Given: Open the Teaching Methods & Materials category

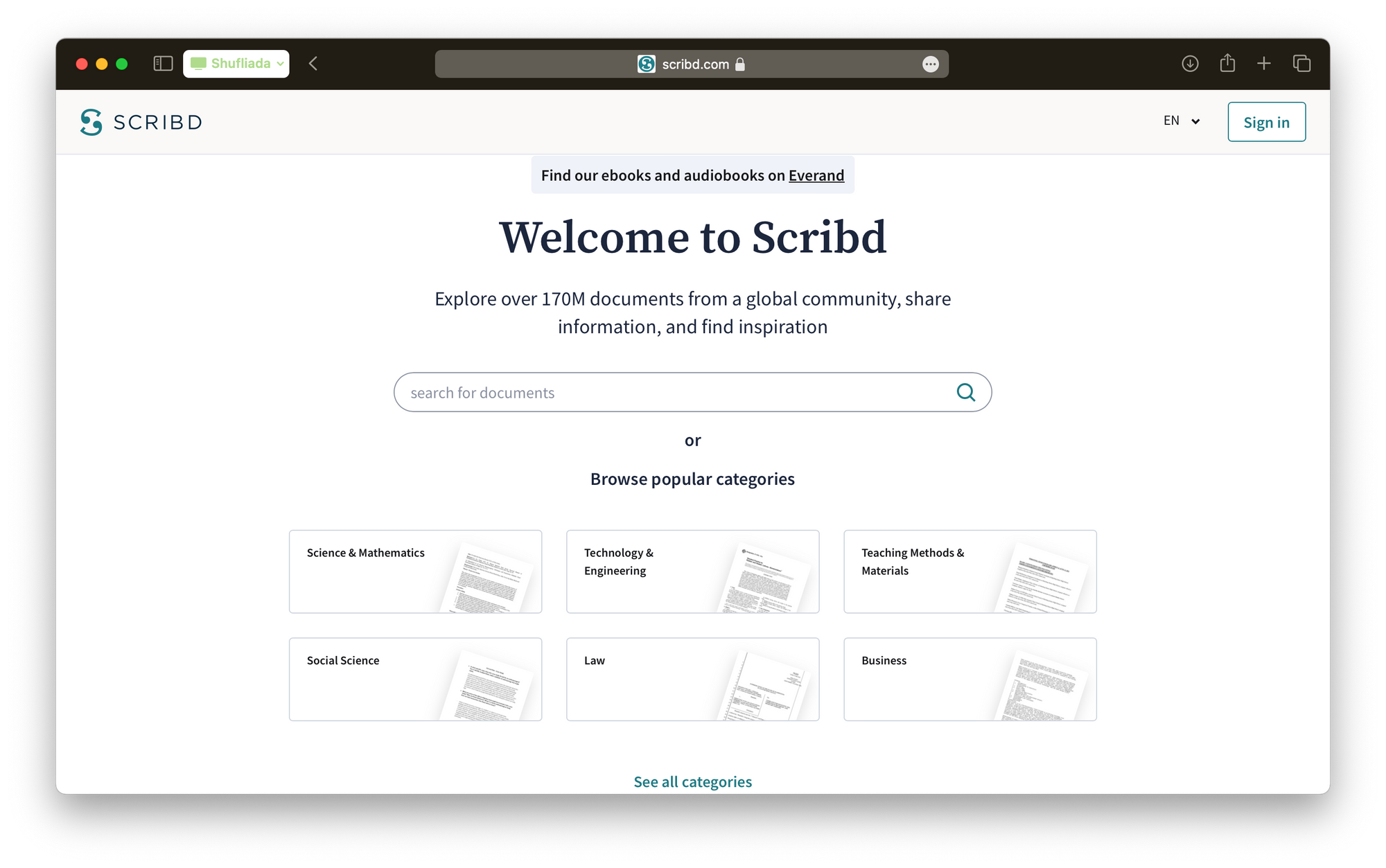Looking at the screenshot, I should coord(970,572).
